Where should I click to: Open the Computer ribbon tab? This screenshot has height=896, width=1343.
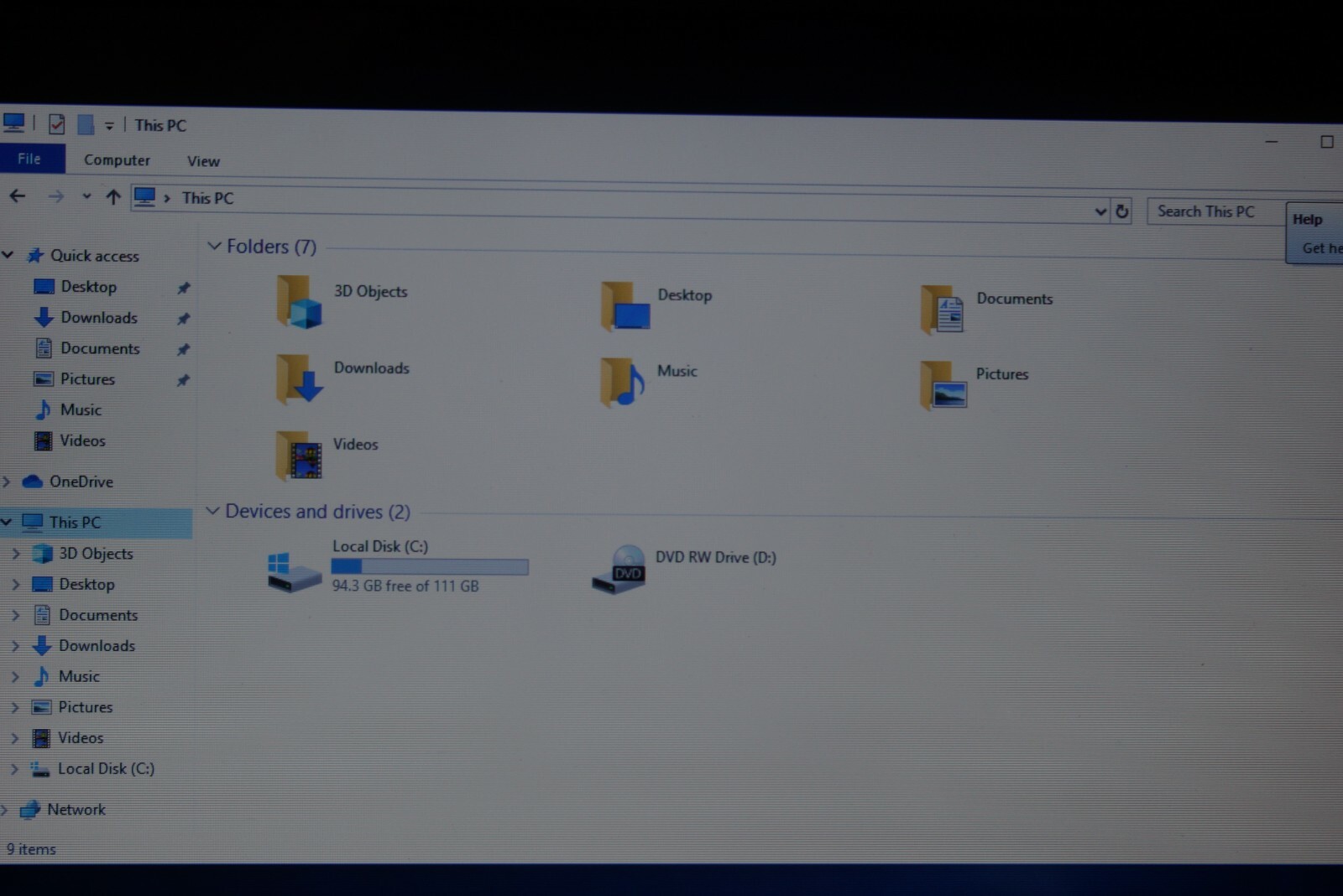click(x=117, y=160)
